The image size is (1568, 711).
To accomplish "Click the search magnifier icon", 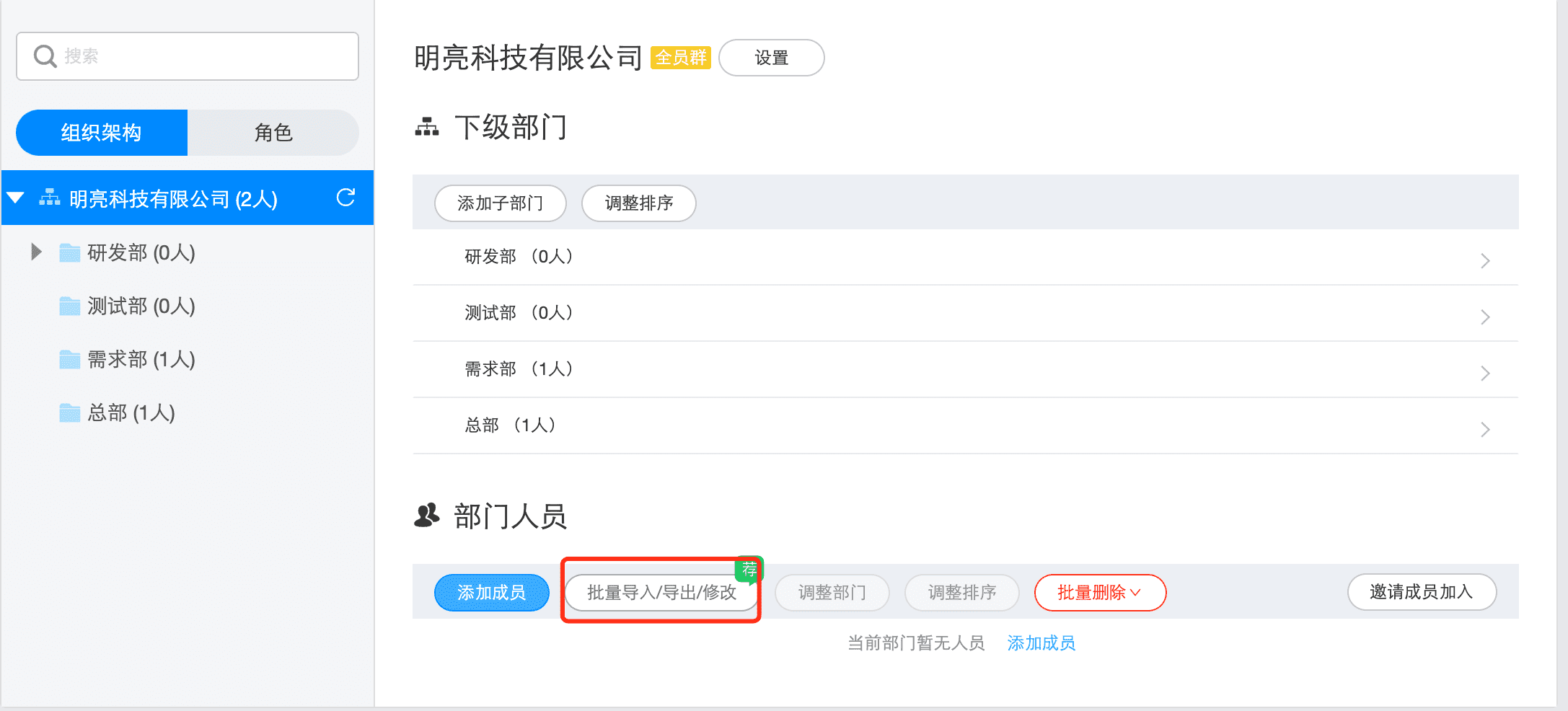I will [45, 56].
